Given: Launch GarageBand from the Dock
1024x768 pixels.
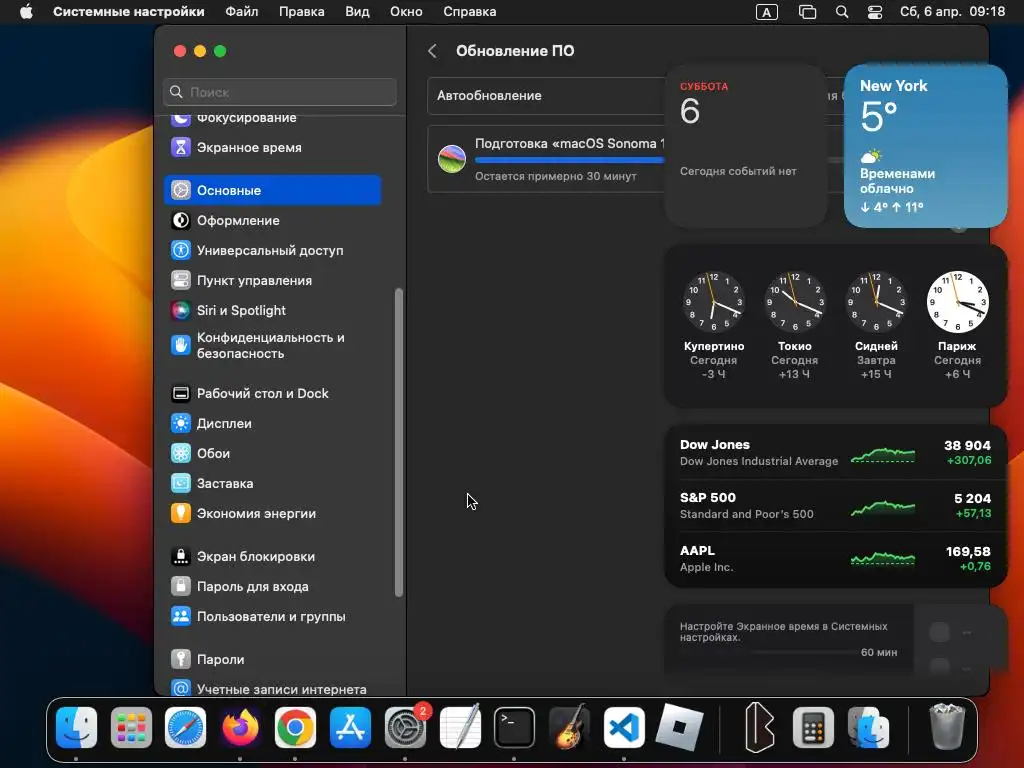Looking at the screenshot, I should 569,727.
